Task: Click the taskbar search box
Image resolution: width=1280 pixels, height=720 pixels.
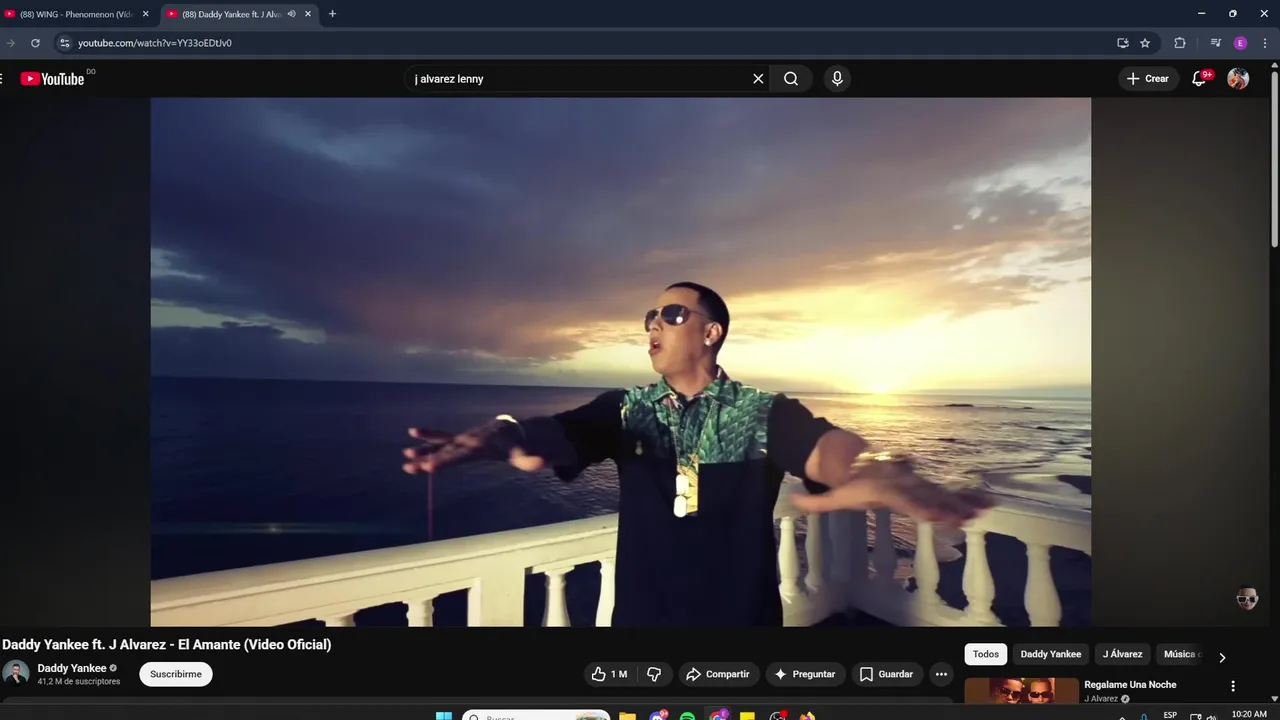Action: pos(536,716)
